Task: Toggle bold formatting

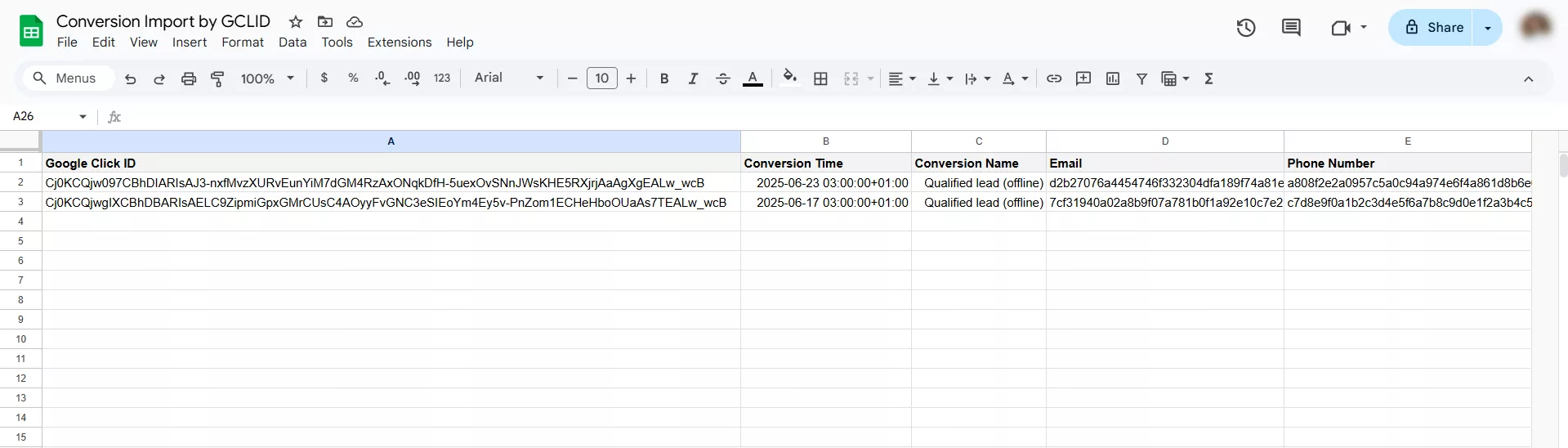Action: 664,78
